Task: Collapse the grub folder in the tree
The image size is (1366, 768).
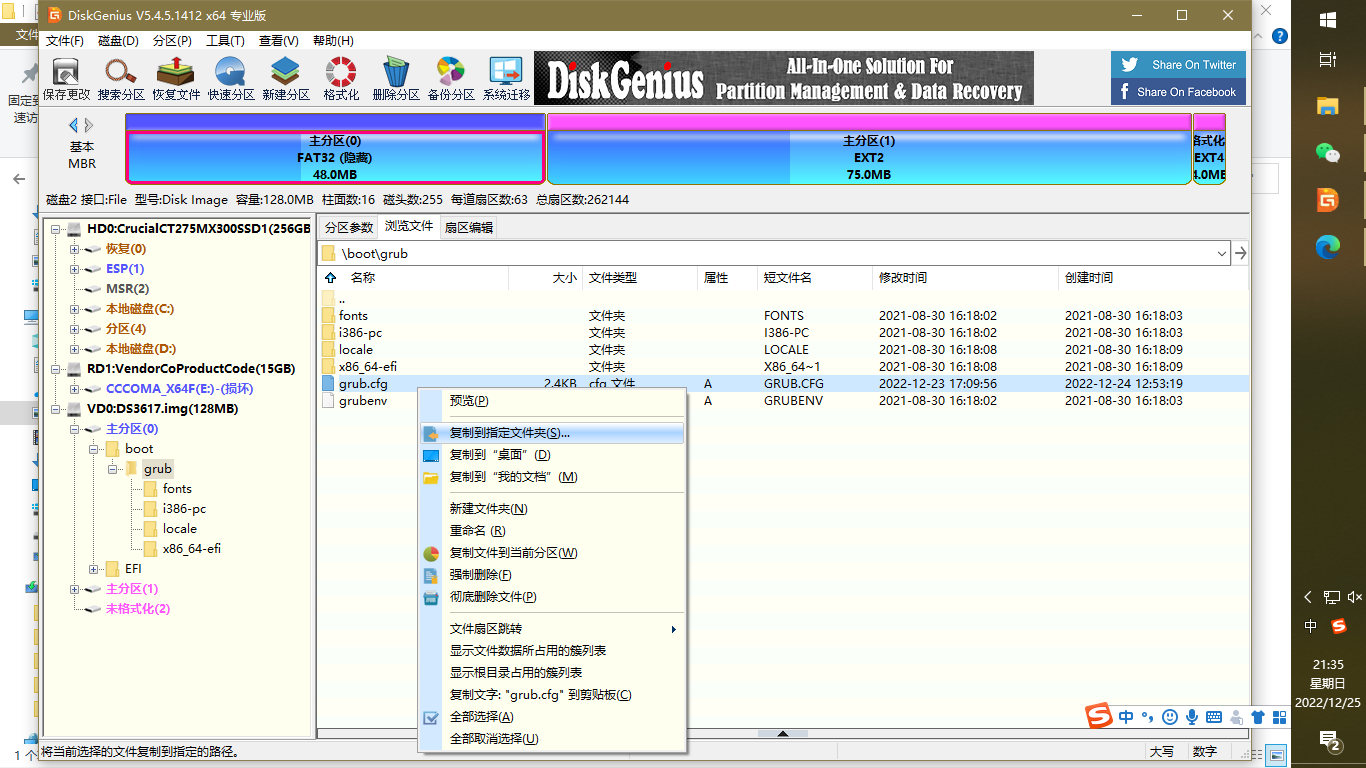Action: pyautogui.click(x=113, y=468)
